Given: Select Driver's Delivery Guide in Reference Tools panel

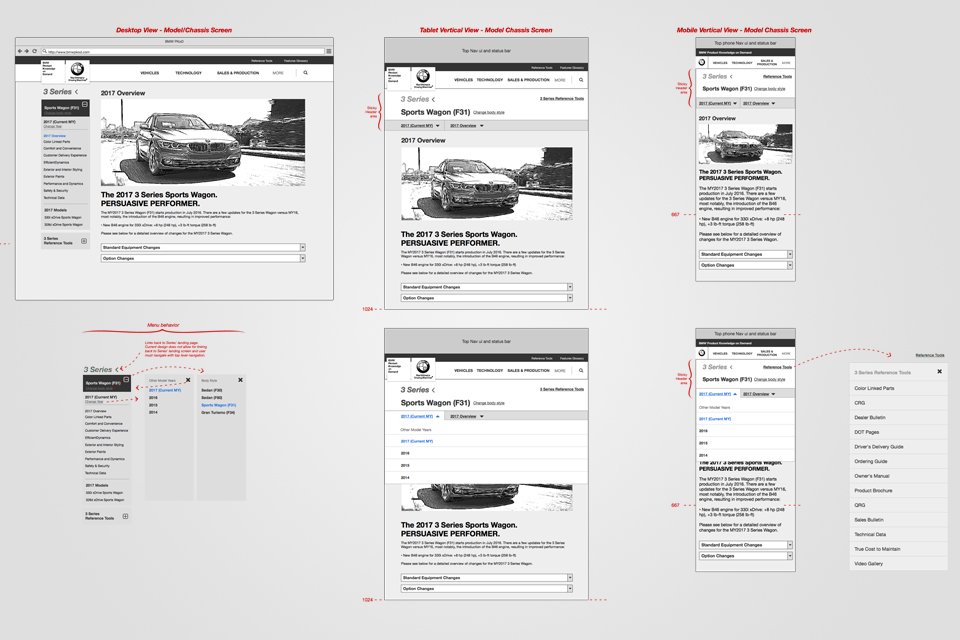Looking at the screenshot, I should click(898, 447).
